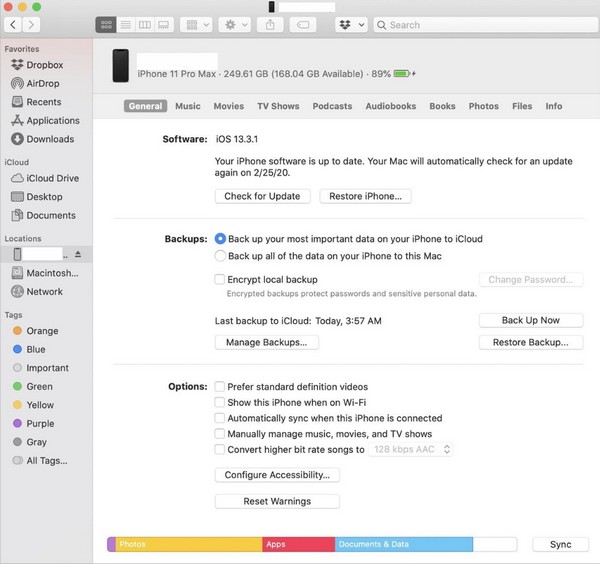Screen dimensions: 600x564
Task: Open Macintosh HD in sidebar
Action: point(45,273)
